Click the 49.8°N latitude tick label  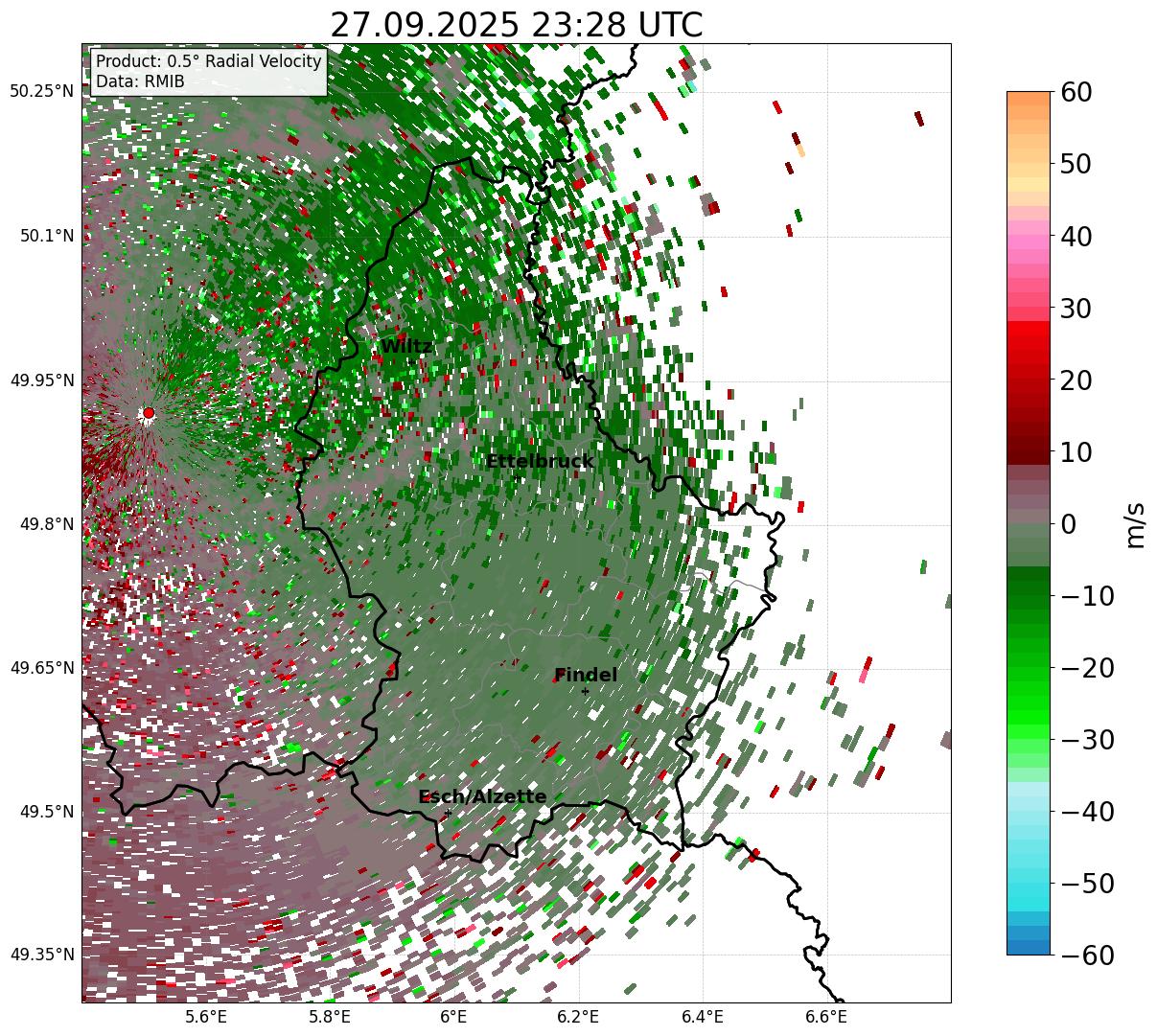[47, 524]
